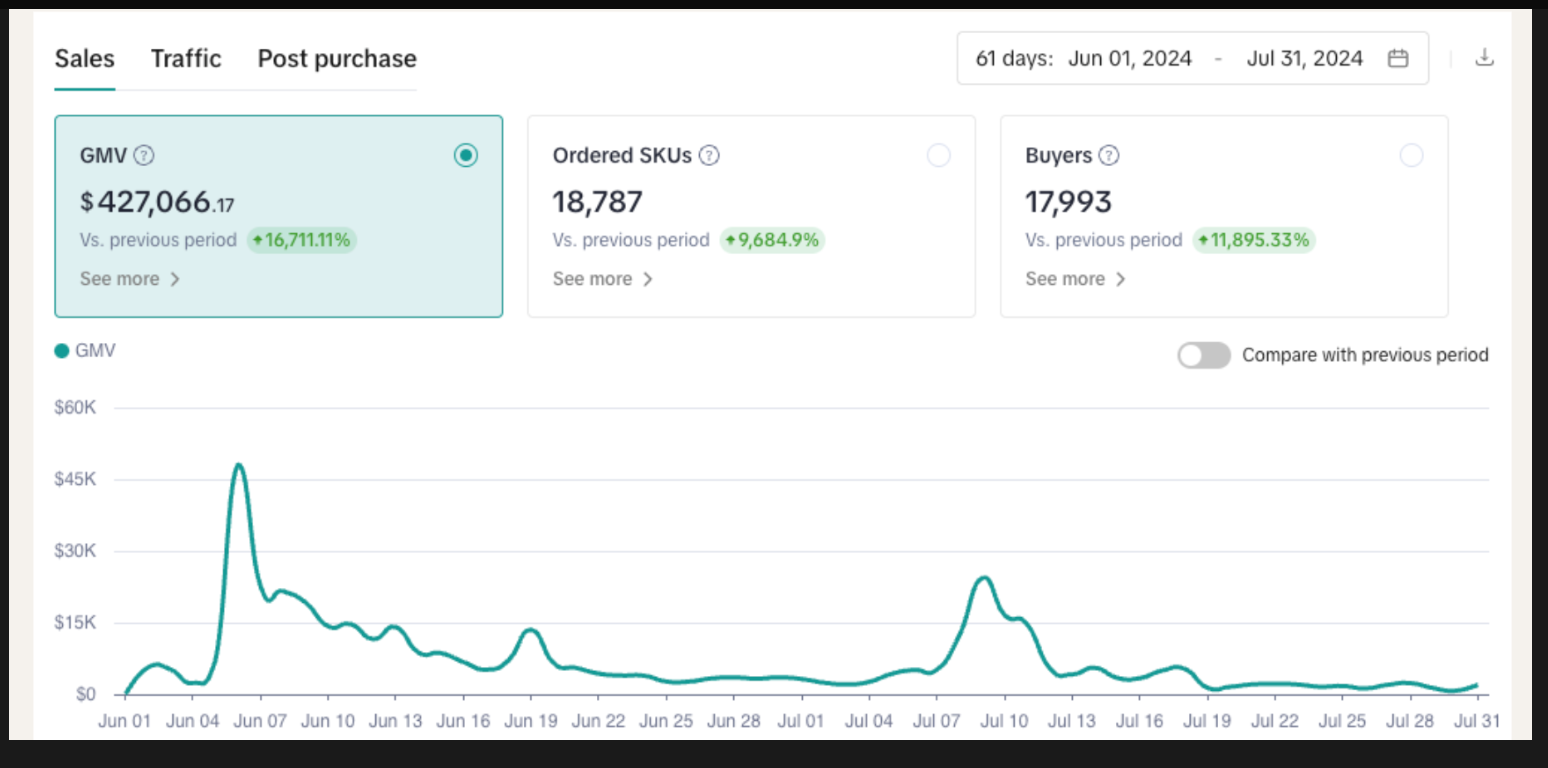Click the Buyers value 17,993
The height and width of the screenshot is (768, 1548).
click(1069, 202)
